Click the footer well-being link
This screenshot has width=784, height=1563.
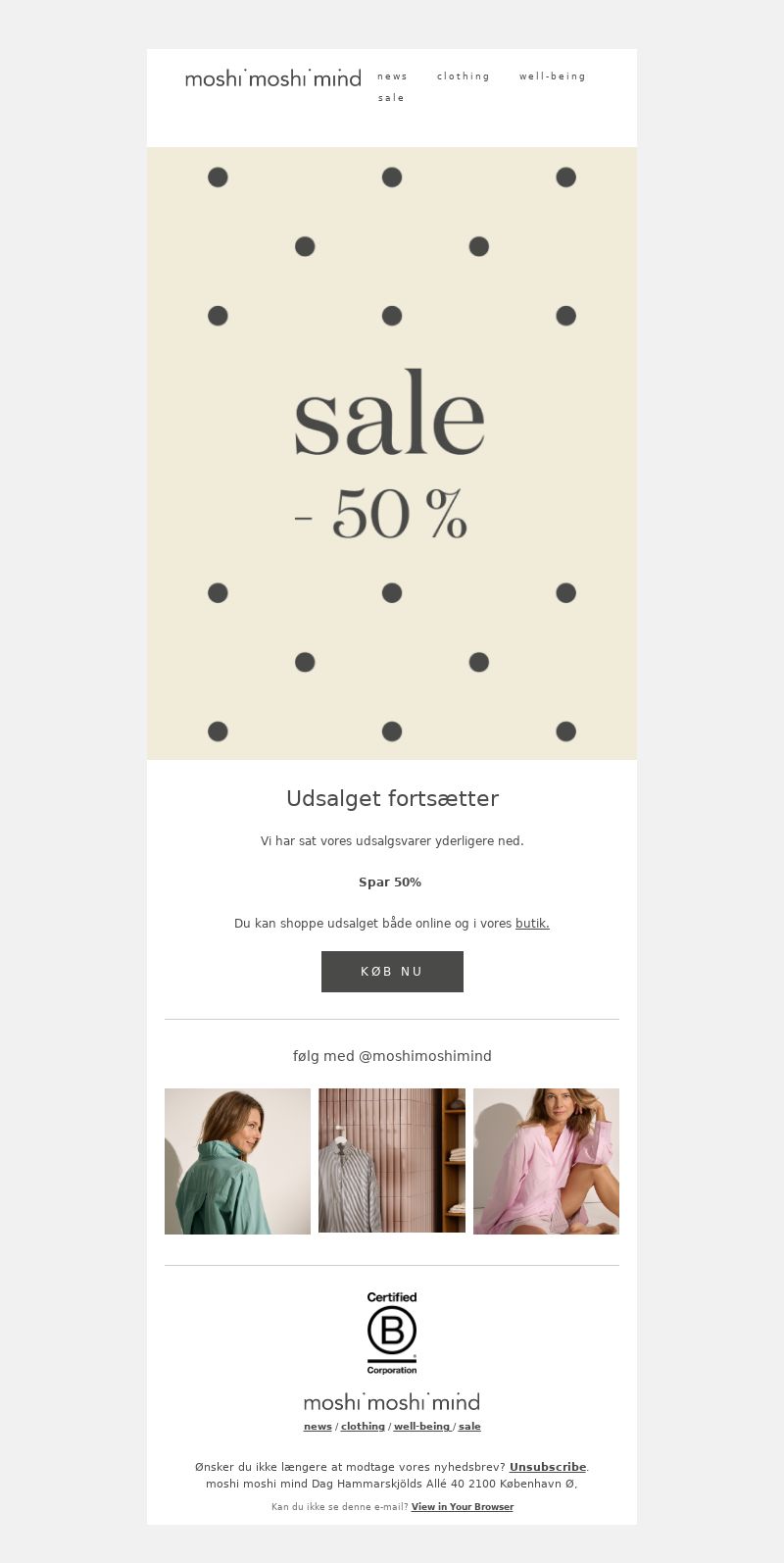point(422,1427)
